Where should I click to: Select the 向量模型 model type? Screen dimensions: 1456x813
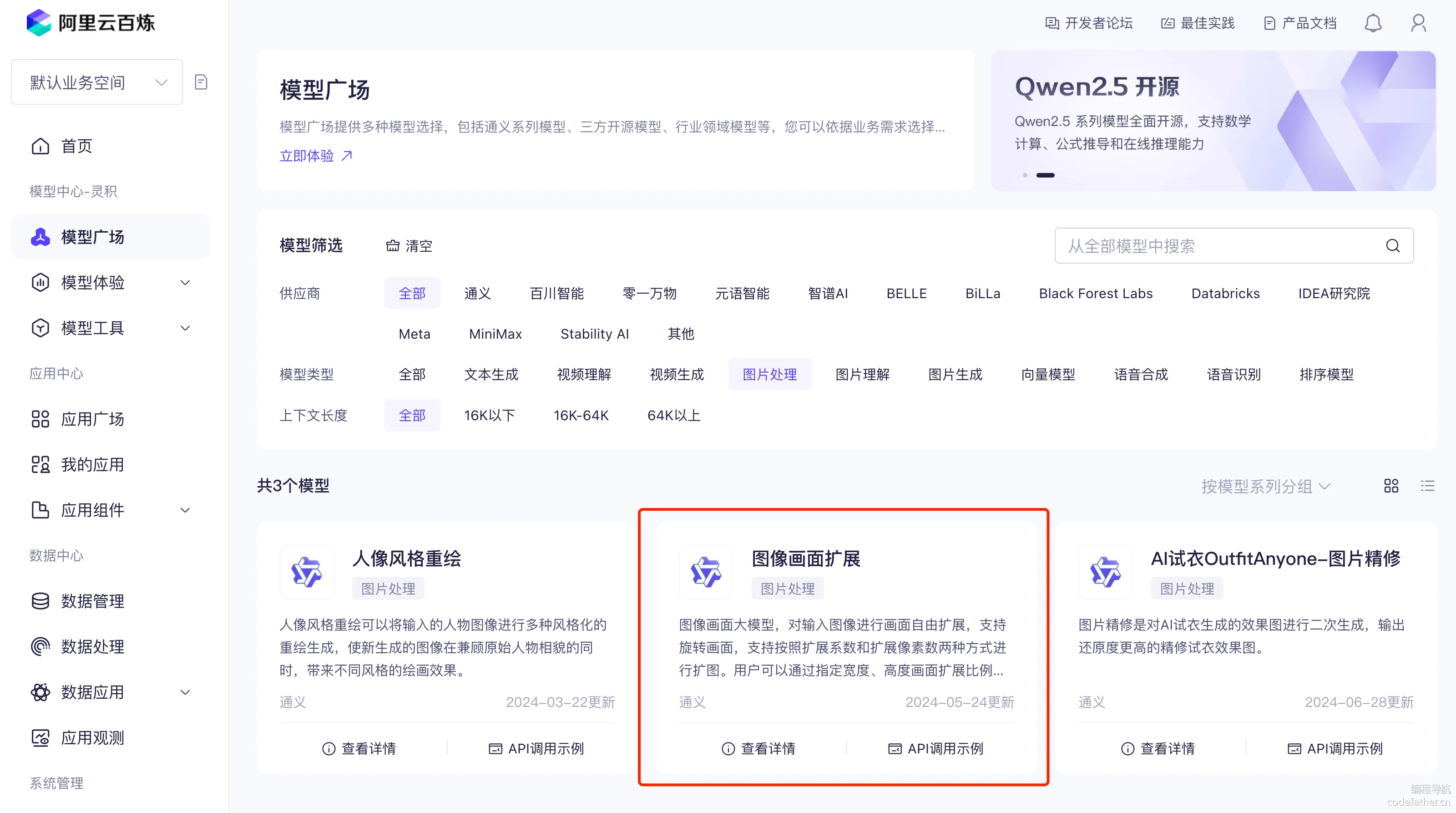[x=1048, y=374]
